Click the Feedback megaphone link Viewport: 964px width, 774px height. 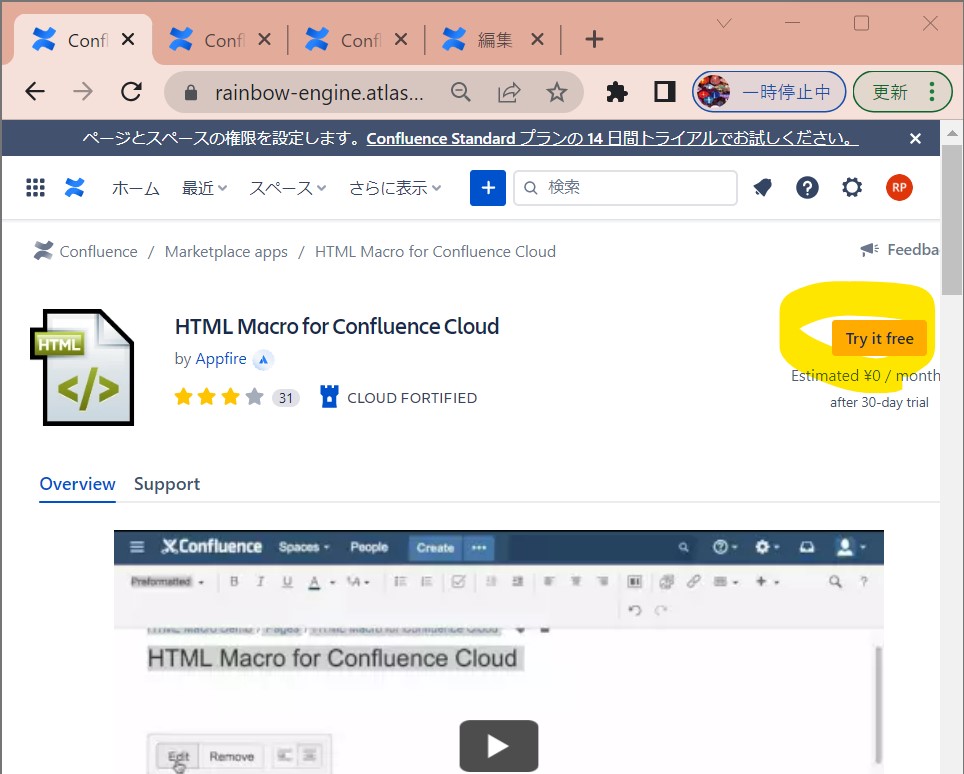tap(899, 250)
